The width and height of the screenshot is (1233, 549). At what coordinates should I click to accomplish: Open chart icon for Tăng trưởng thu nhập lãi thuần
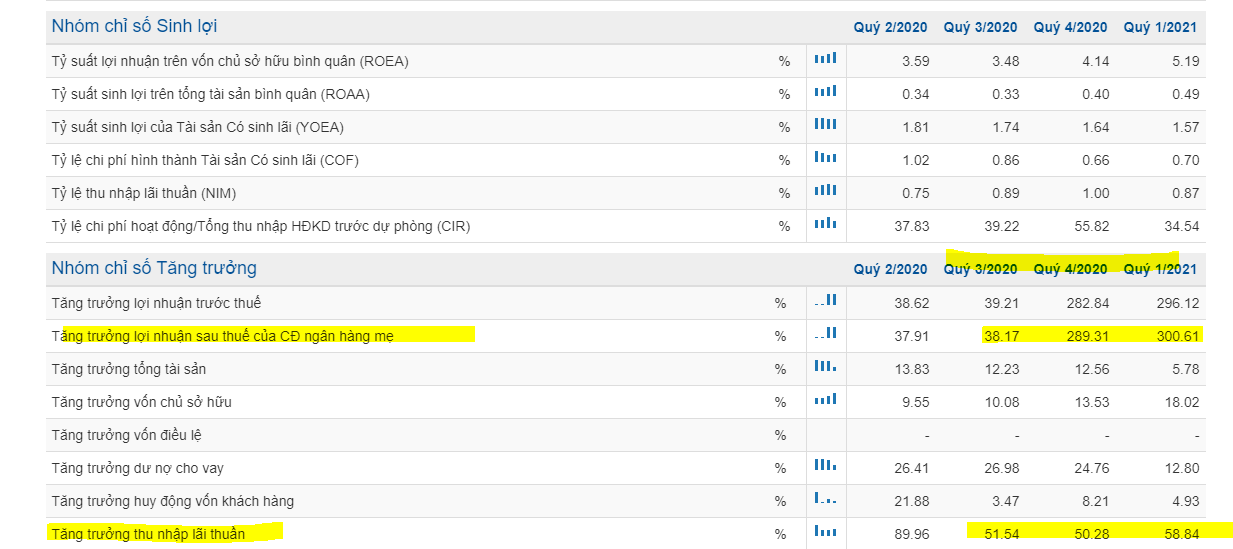click(x=825, y=533)
